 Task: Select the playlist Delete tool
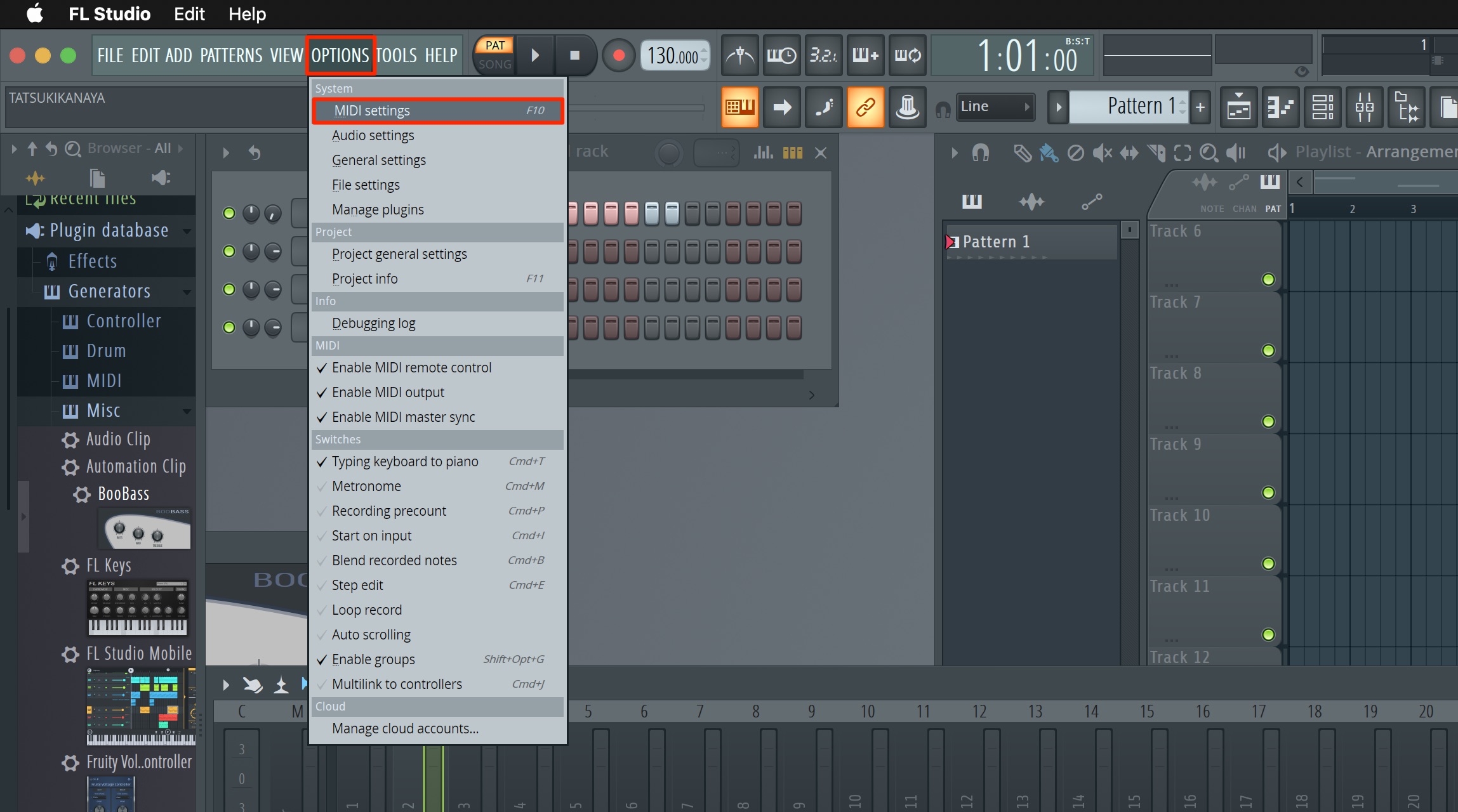coord(1075,153)
